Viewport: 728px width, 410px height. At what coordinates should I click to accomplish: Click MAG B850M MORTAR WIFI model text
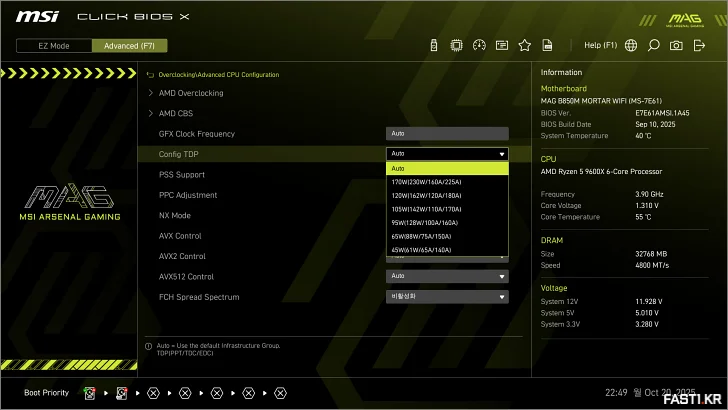click(x=601, y=101)
